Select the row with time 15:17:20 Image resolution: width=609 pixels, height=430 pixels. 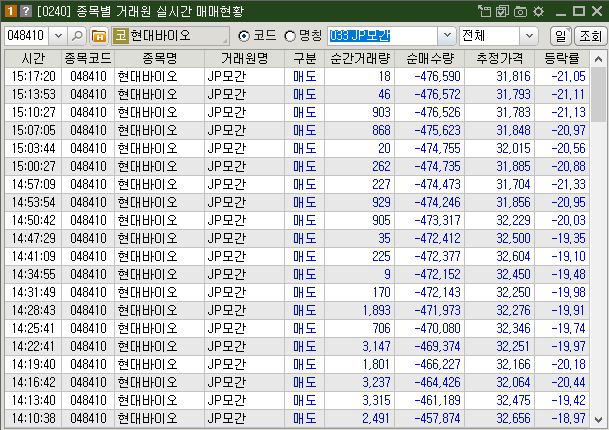click(297, 77)
